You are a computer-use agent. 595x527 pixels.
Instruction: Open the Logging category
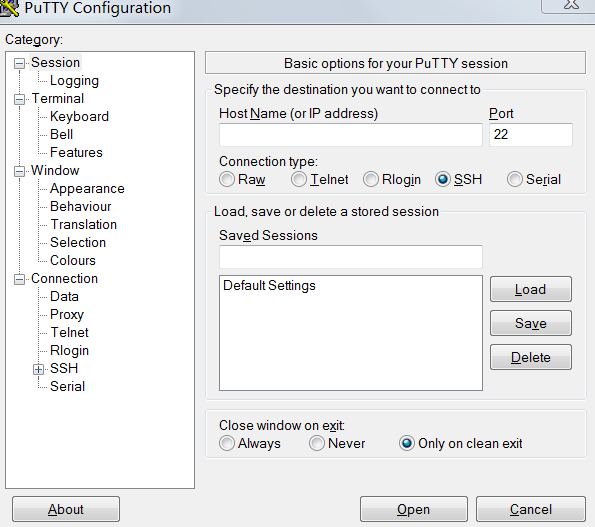[x=74, y=81]
